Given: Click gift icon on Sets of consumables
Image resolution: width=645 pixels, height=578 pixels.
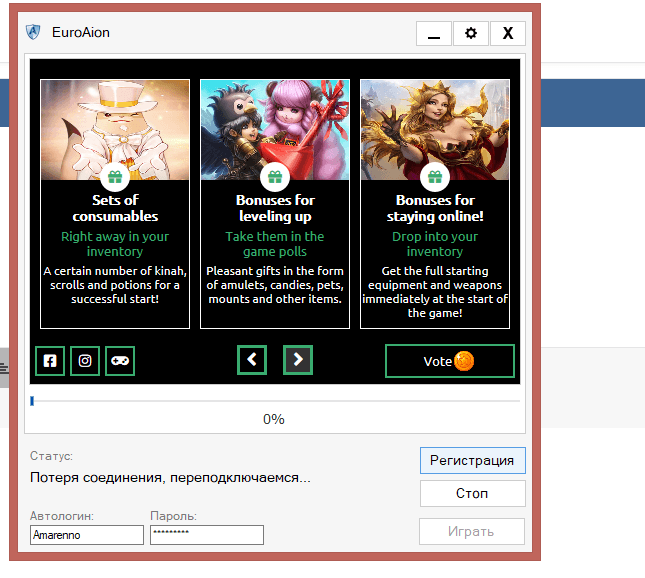Looking at the screenshot, I should 115,177.
